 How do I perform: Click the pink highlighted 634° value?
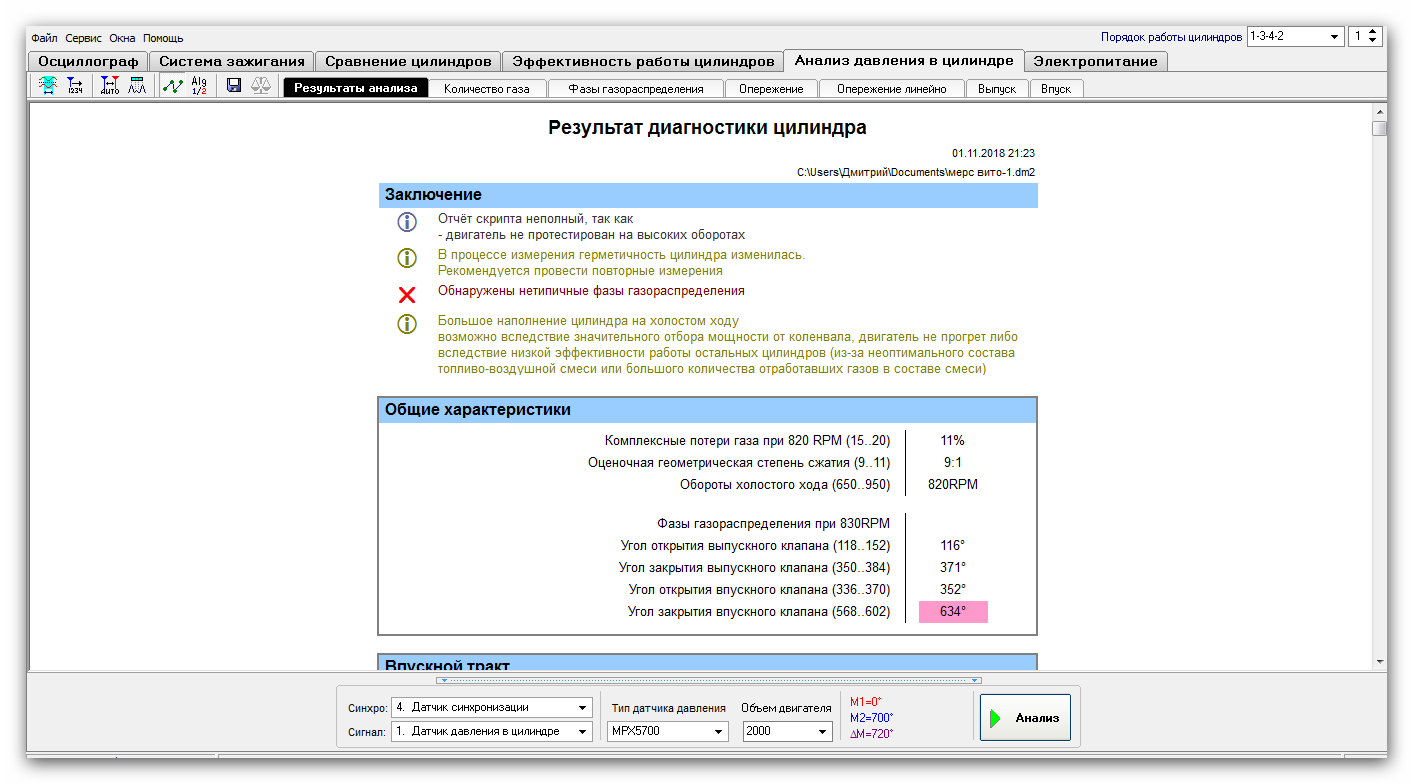point(953,612)
